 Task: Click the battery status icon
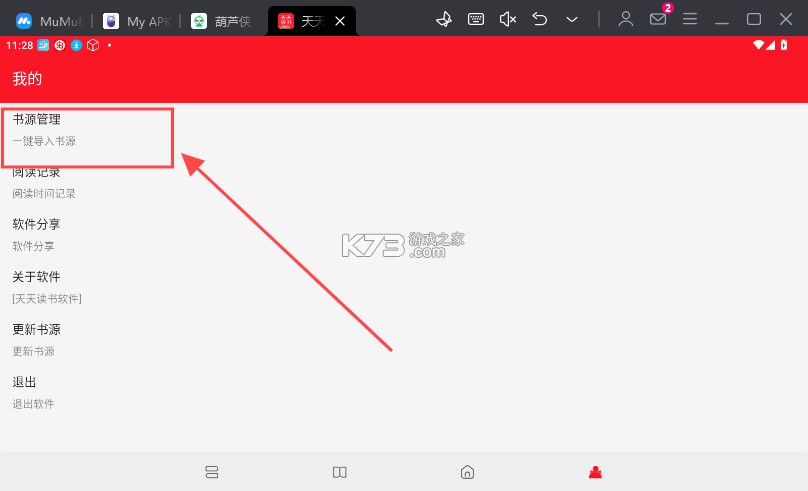784,45
